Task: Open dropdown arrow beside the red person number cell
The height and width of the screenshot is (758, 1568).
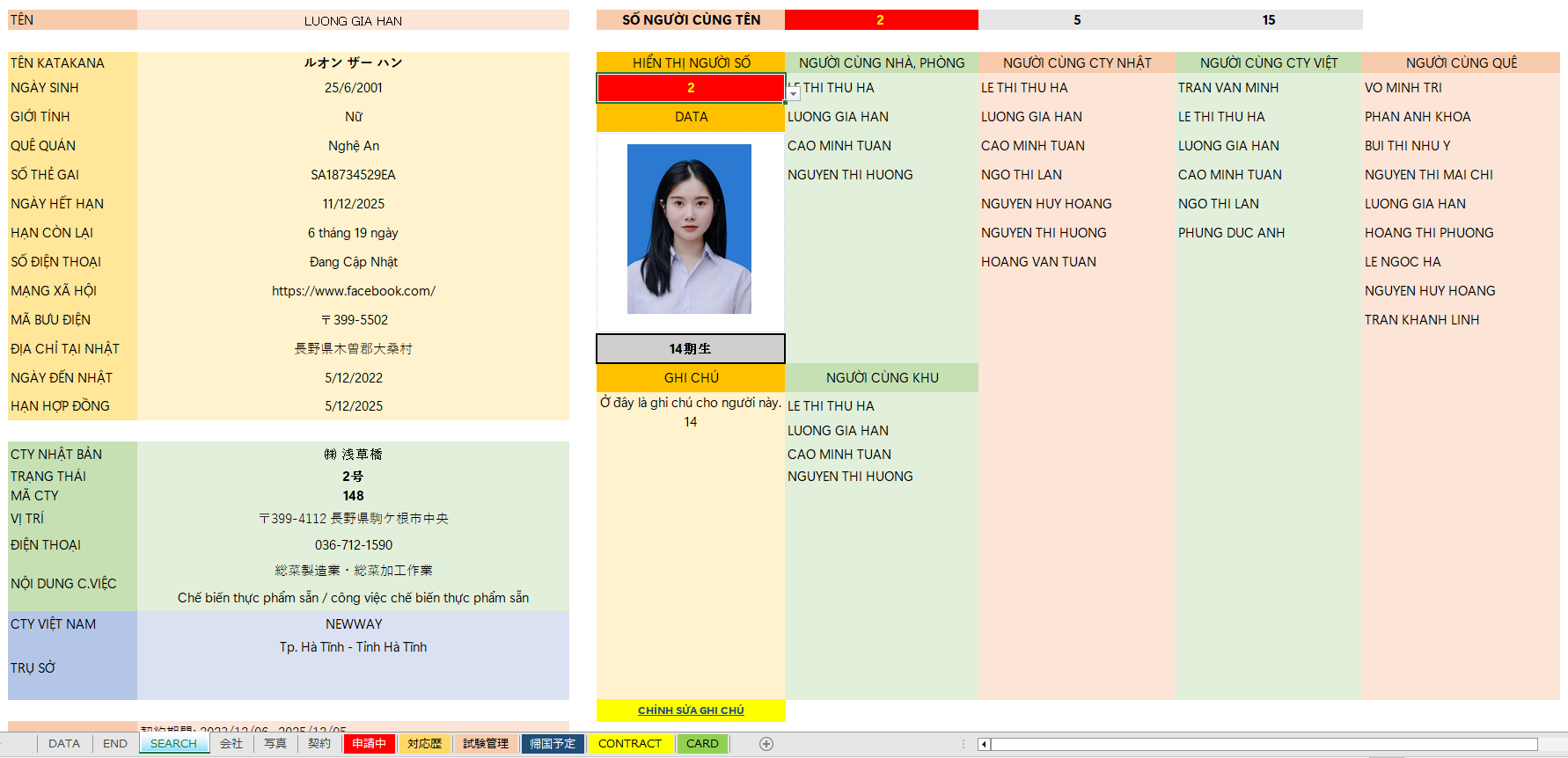Action: point(794,93)
